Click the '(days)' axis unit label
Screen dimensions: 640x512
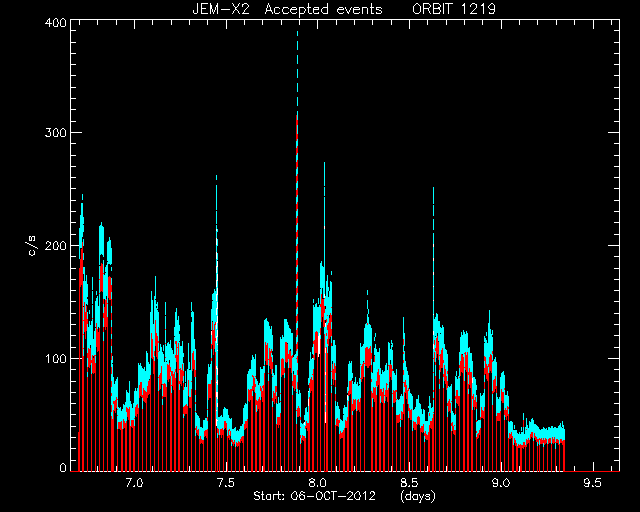[x=418, y=496]
